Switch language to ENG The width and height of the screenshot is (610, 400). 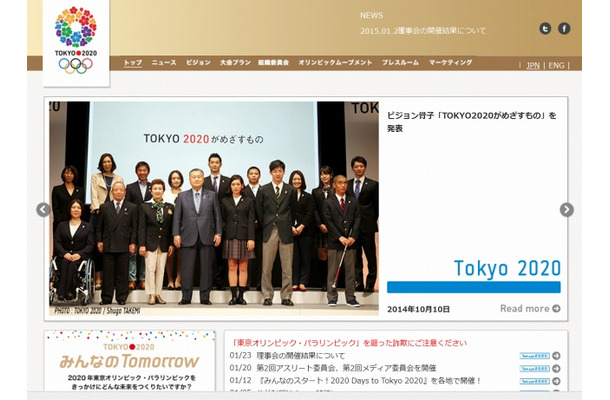pos(556,65)
